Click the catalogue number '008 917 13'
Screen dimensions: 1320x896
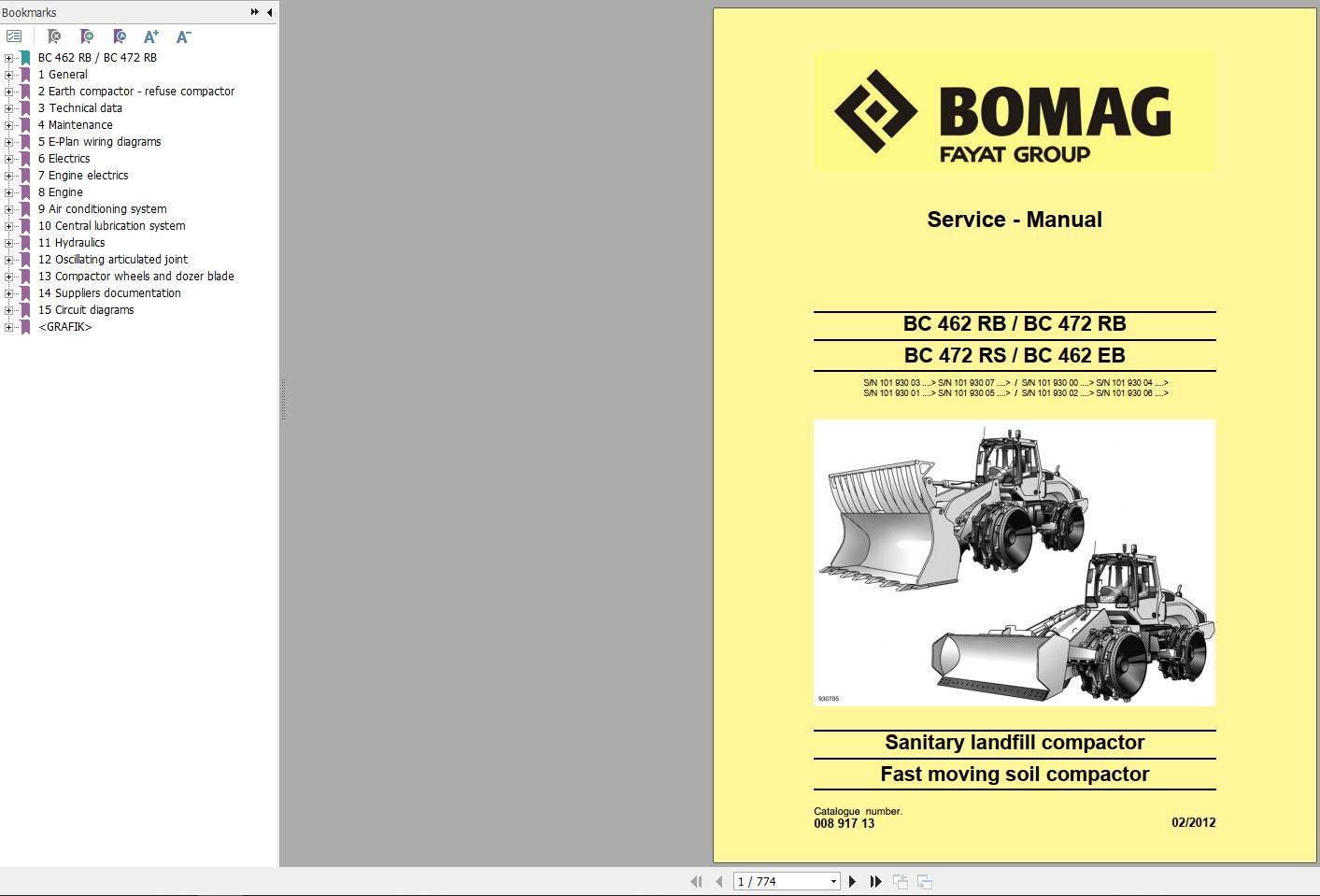845,823
